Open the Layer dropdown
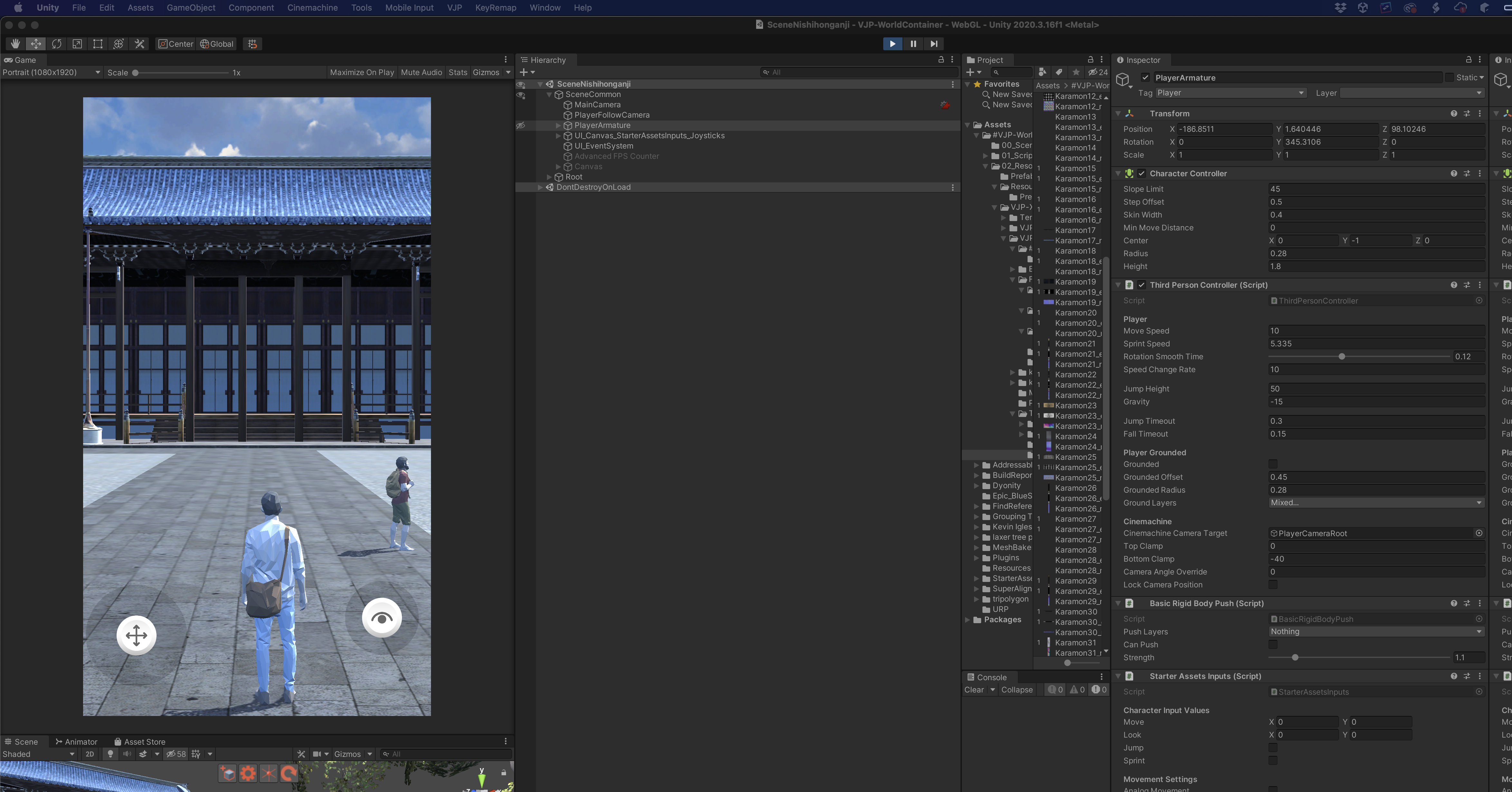Screen dimensions: 1512x792 tap(1412, 93)
